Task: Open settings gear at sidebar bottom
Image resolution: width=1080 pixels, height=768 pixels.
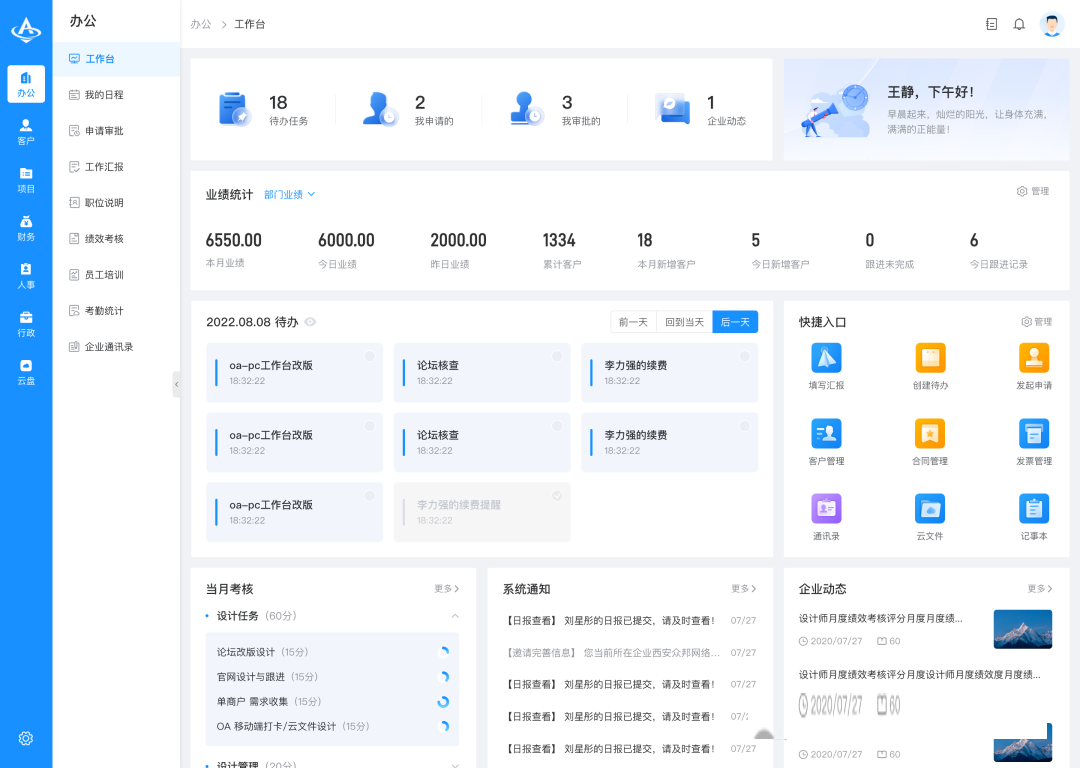Action: tap(26, 738)
